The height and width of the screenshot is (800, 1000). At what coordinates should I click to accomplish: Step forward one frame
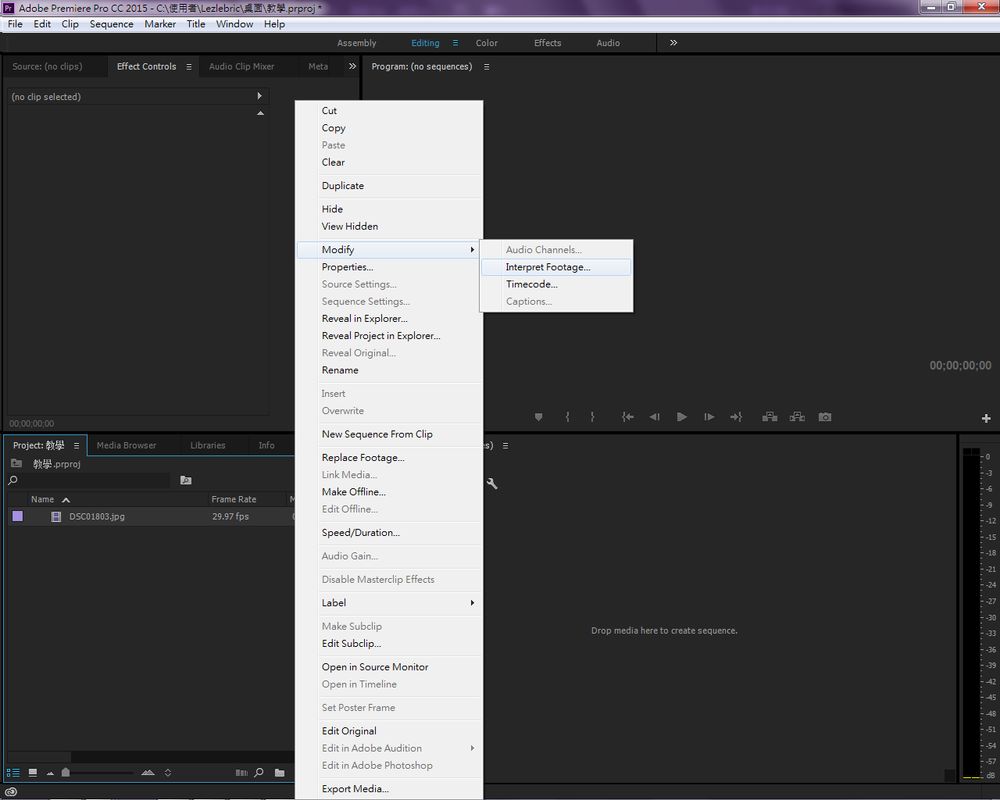tap(709, 417)
